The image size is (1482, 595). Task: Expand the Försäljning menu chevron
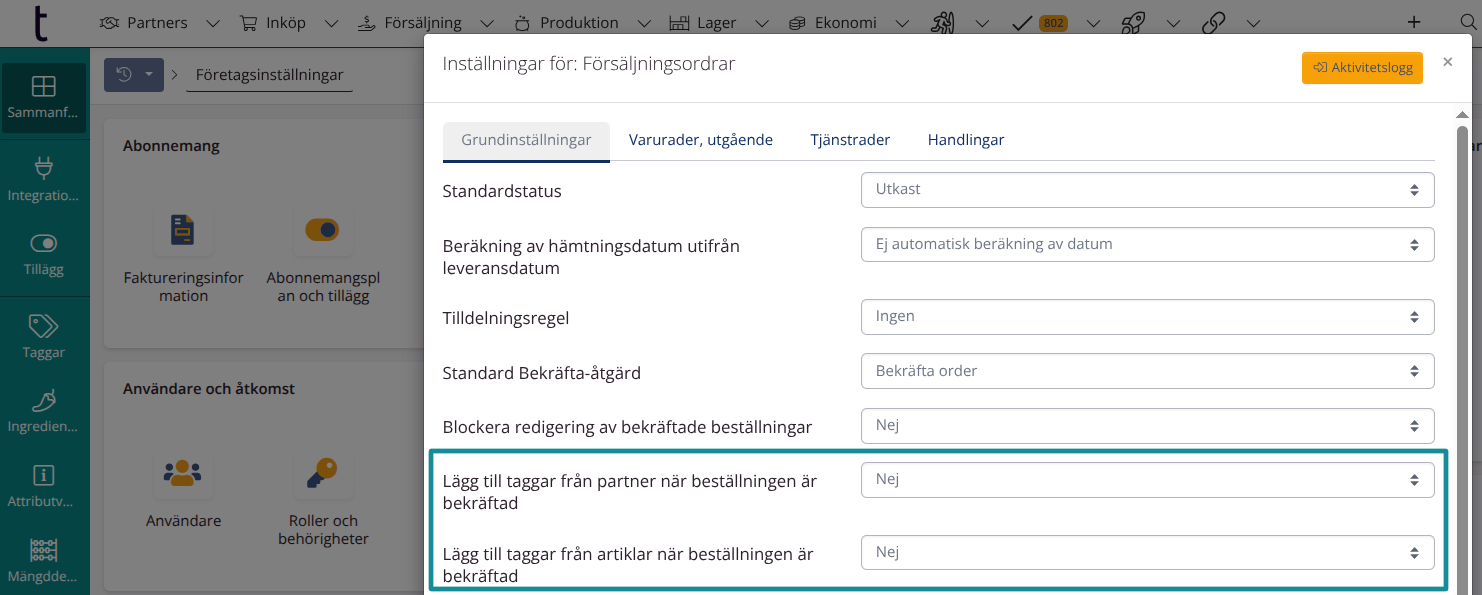487,22
